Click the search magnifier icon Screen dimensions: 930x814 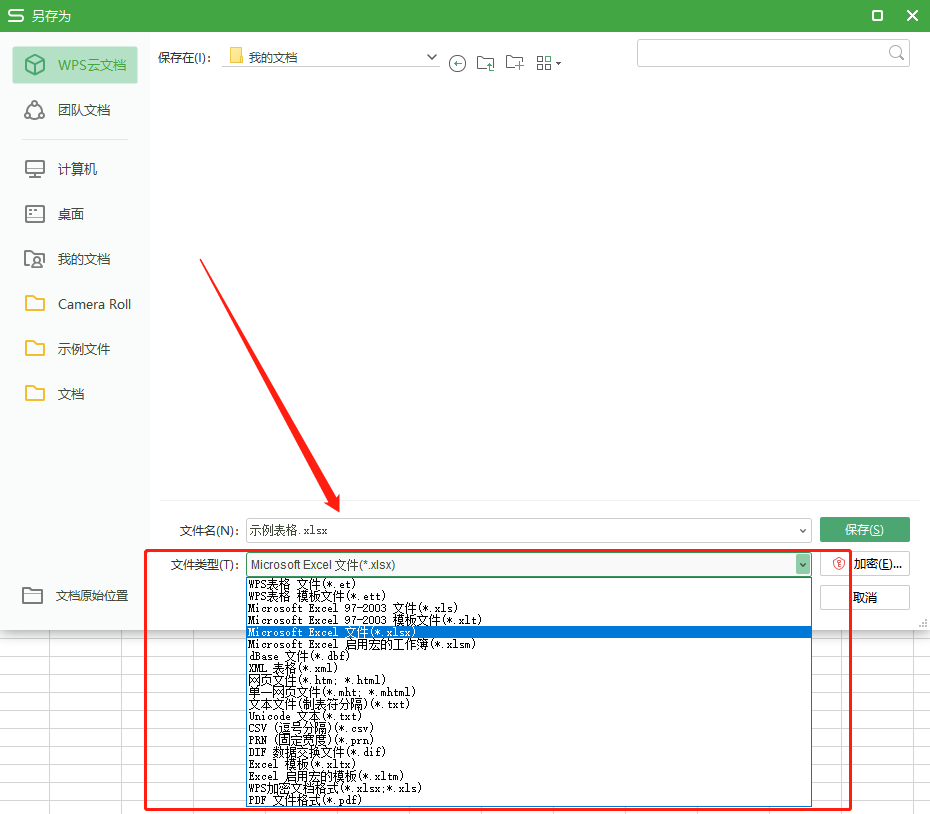click(896, 53)
